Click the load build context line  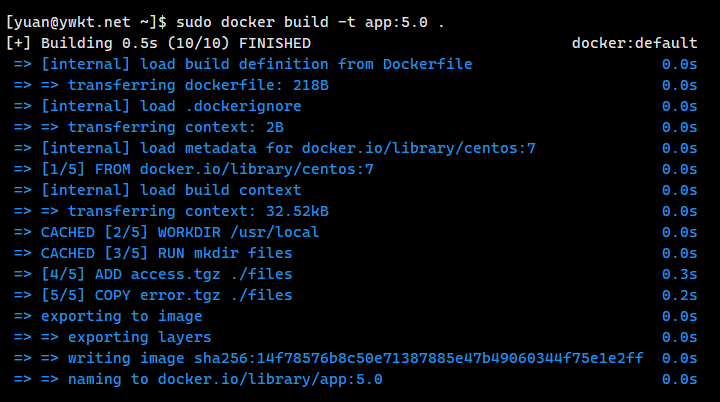(157, 190)
